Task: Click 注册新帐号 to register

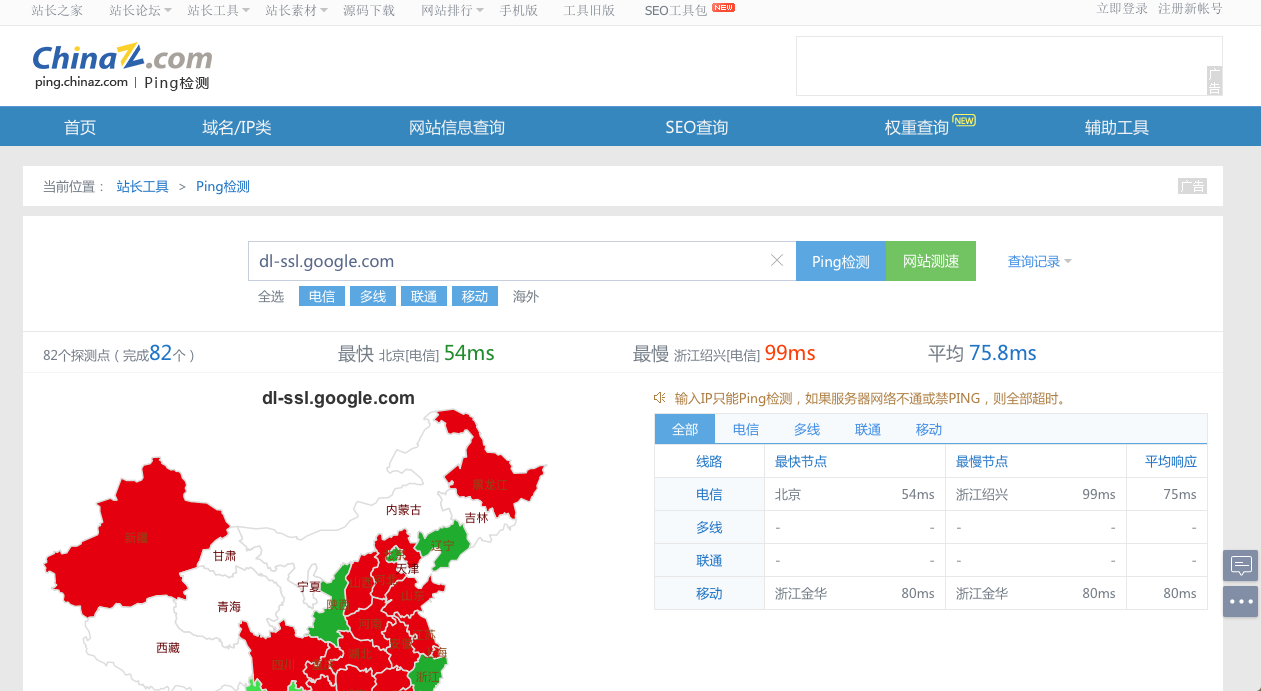Action: 1190,8
